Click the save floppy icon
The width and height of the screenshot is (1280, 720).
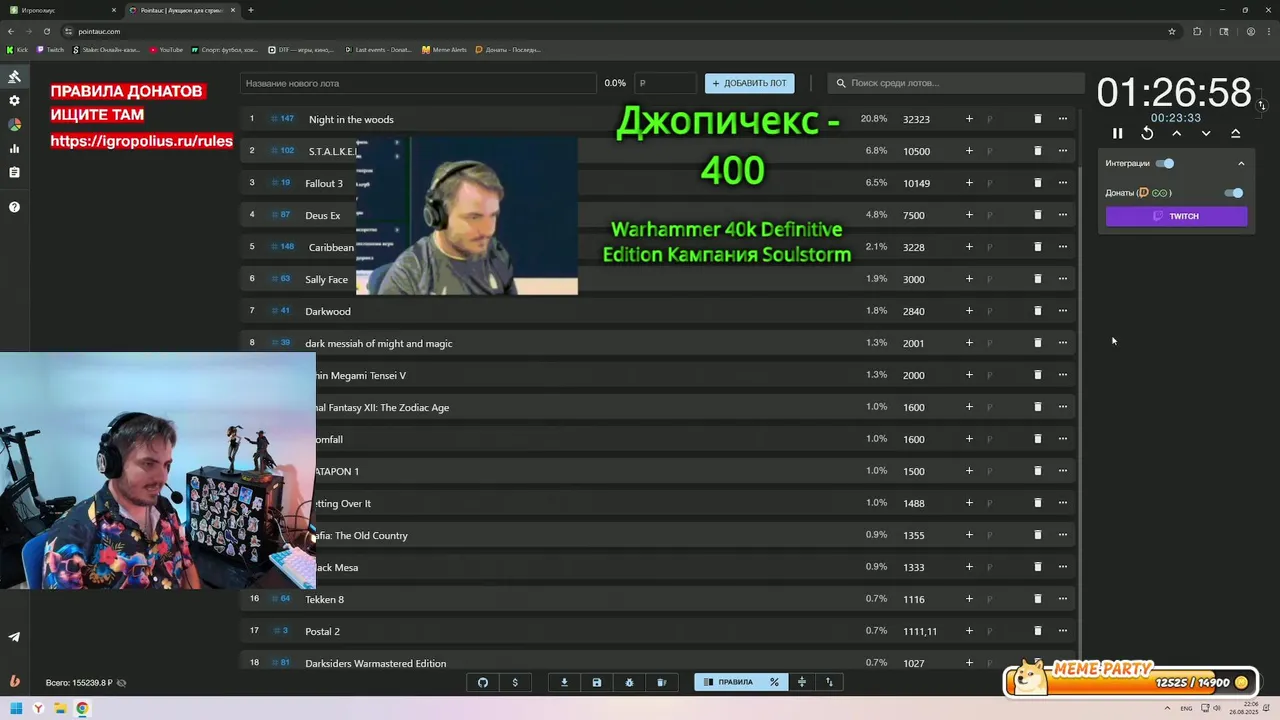[x=597, y=682]
